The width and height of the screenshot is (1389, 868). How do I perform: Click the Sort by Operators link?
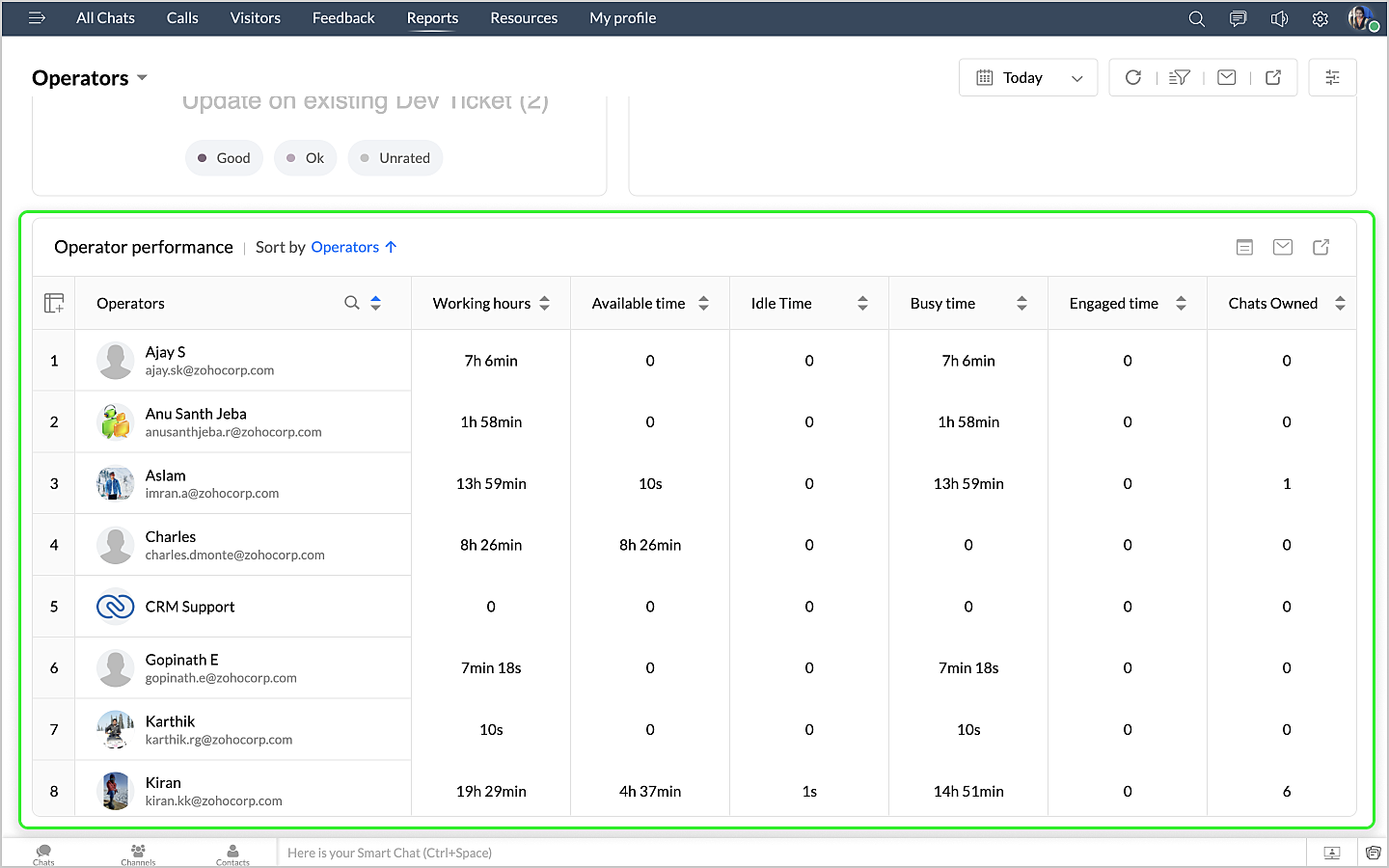(x=345, y=247)
